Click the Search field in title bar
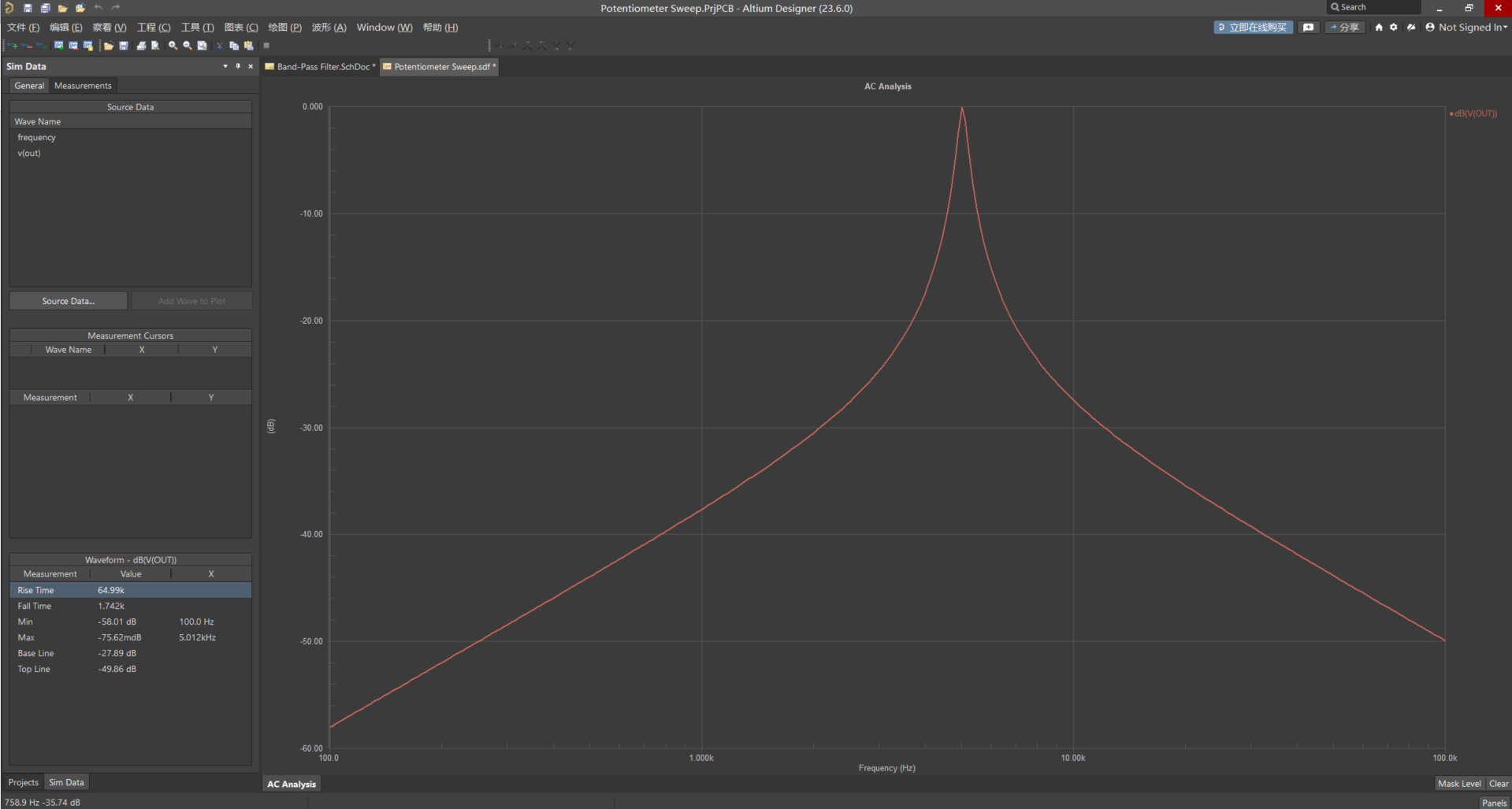Screen dimensions: 1512x809 pos(1373,7)
